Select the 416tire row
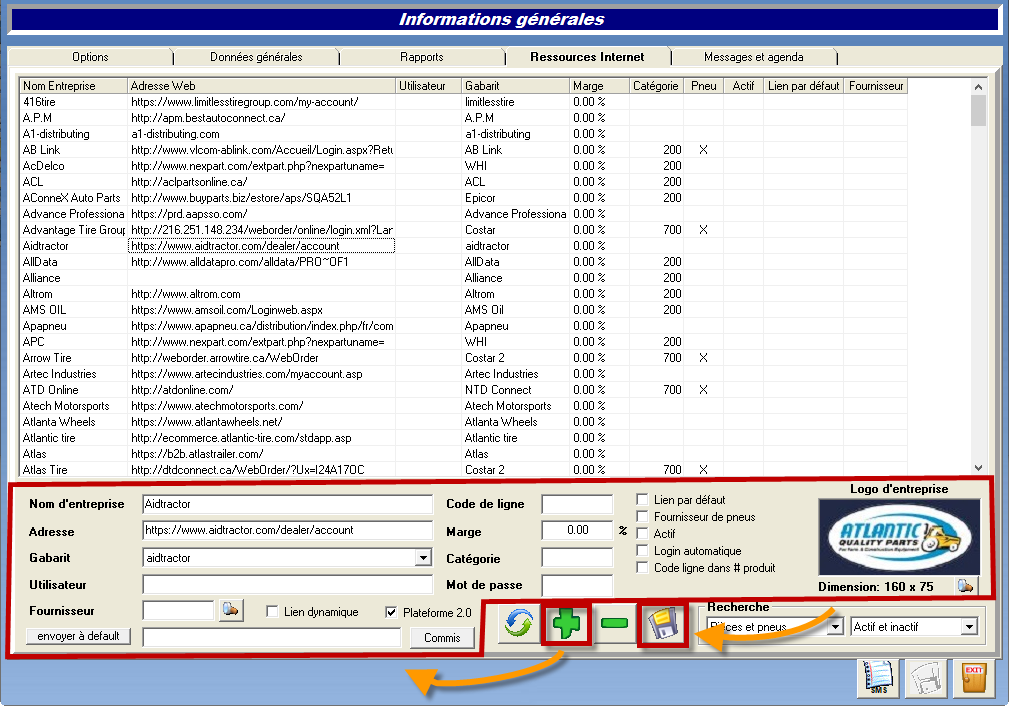The height and width of the screenshot is (706, 1009). point(463,102)
